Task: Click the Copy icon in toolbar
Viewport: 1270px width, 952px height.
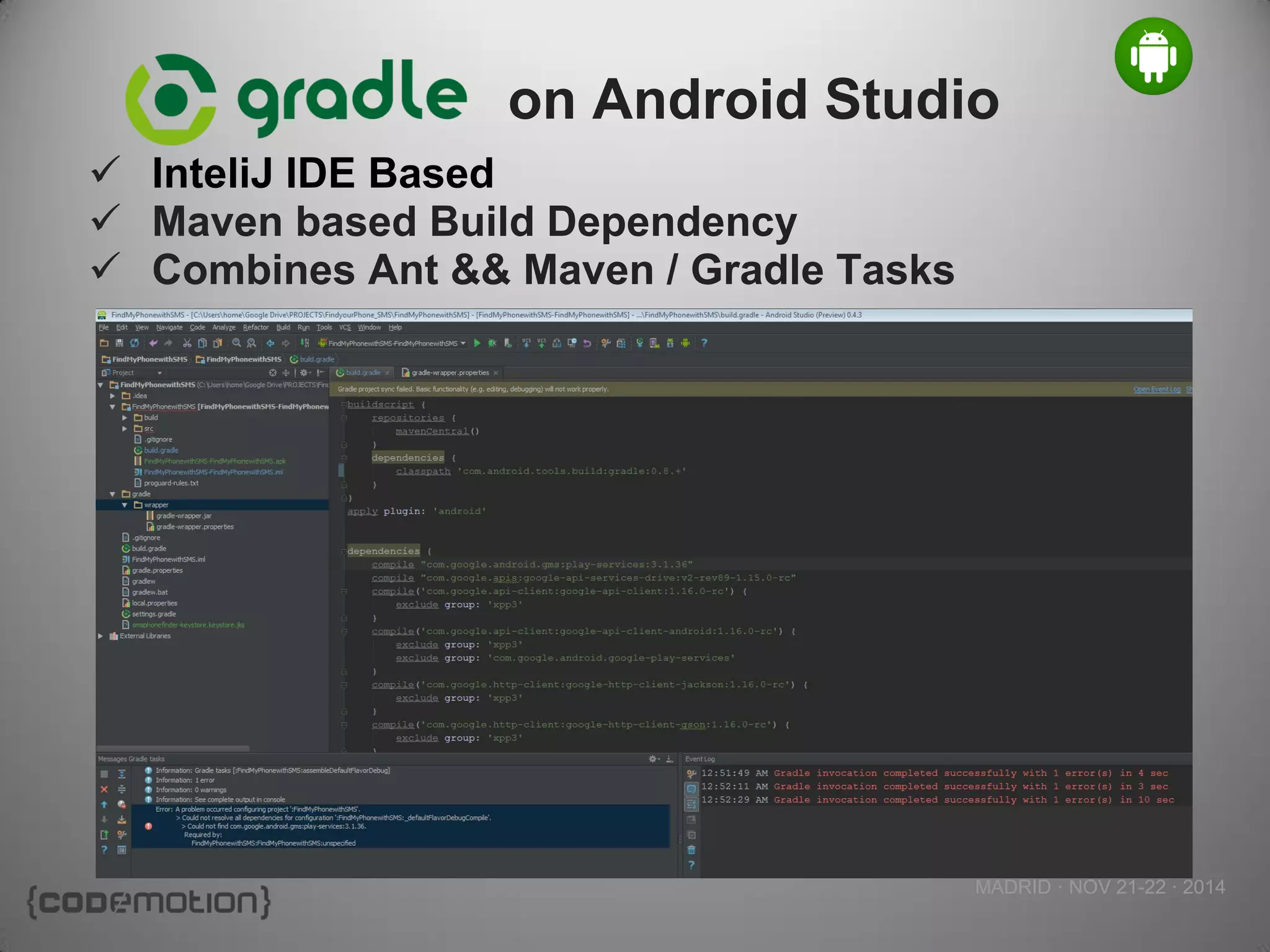Action: tap(202, 343)
